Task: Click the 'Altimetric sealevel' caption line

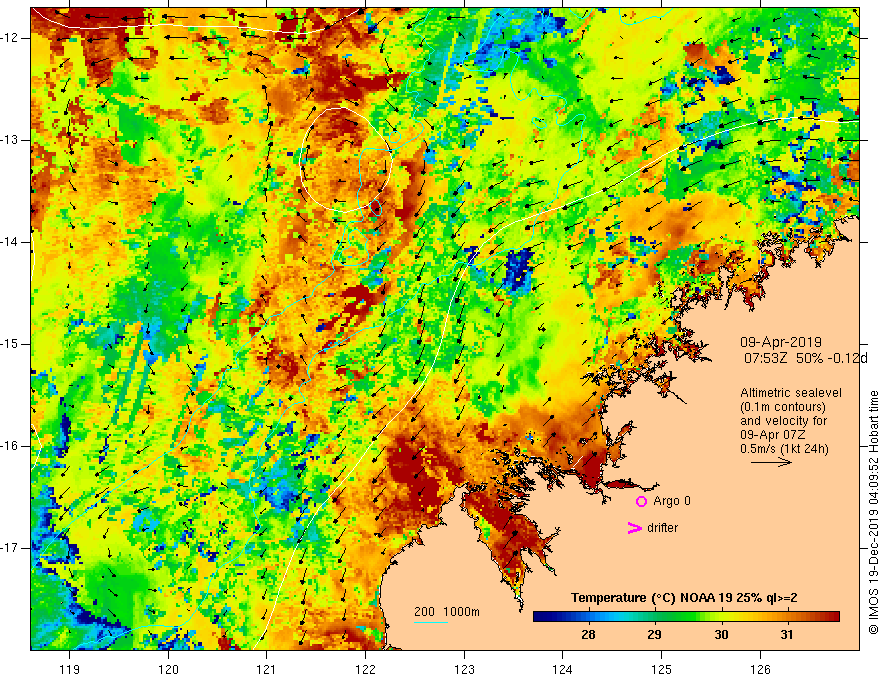Action: tap(791, 393)
